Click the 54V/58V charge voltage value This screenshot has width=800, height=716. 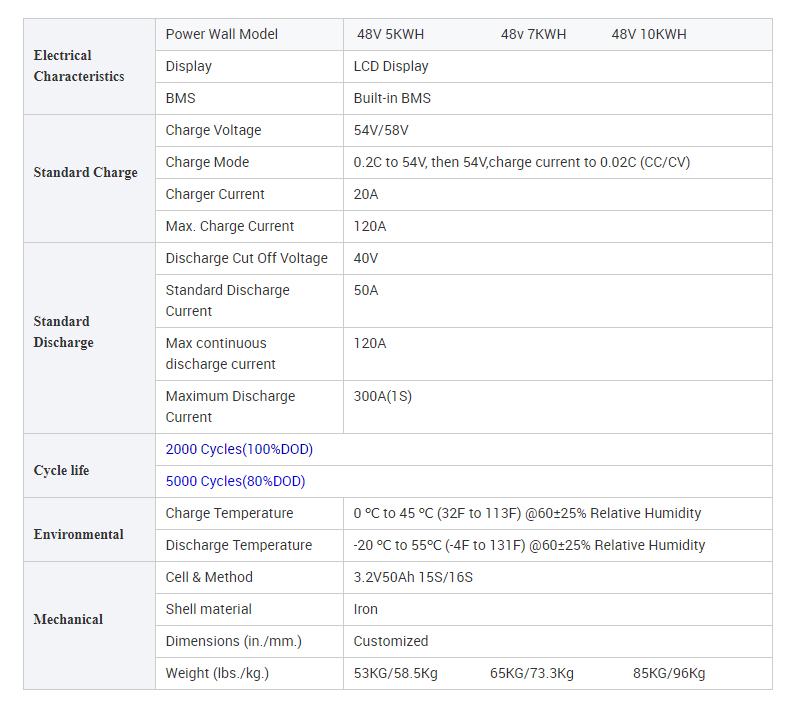click(381, 130)
